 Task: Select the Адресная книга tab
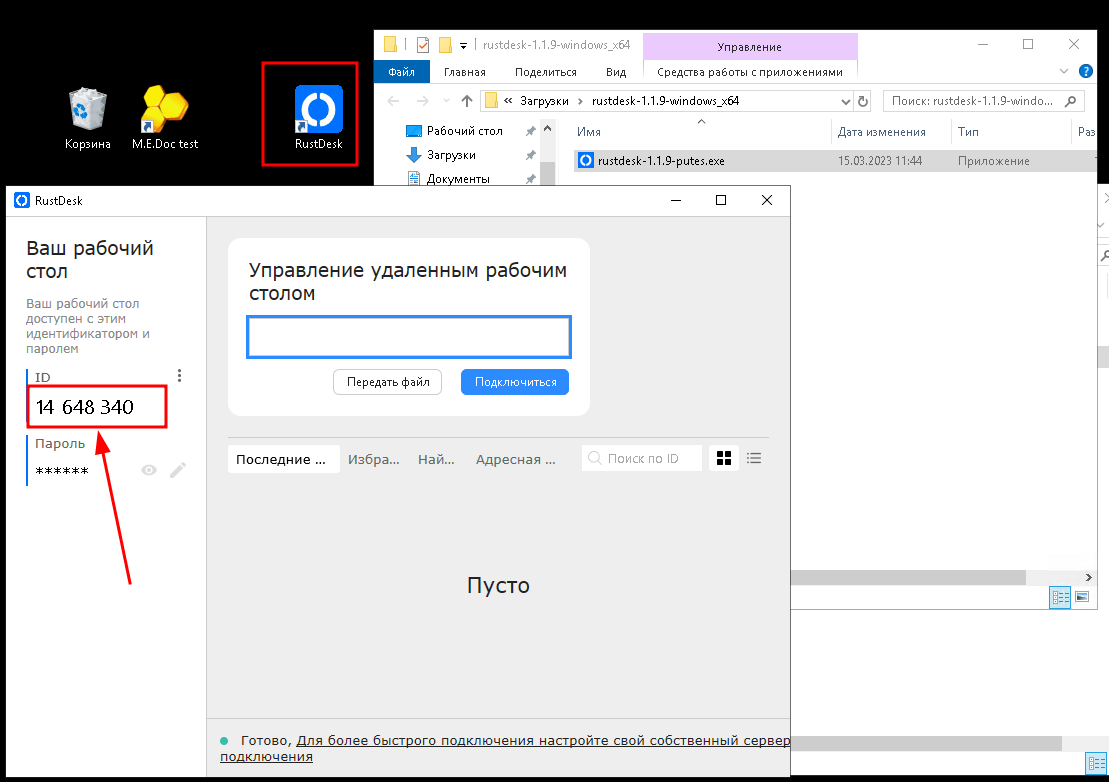coord(516,459)
